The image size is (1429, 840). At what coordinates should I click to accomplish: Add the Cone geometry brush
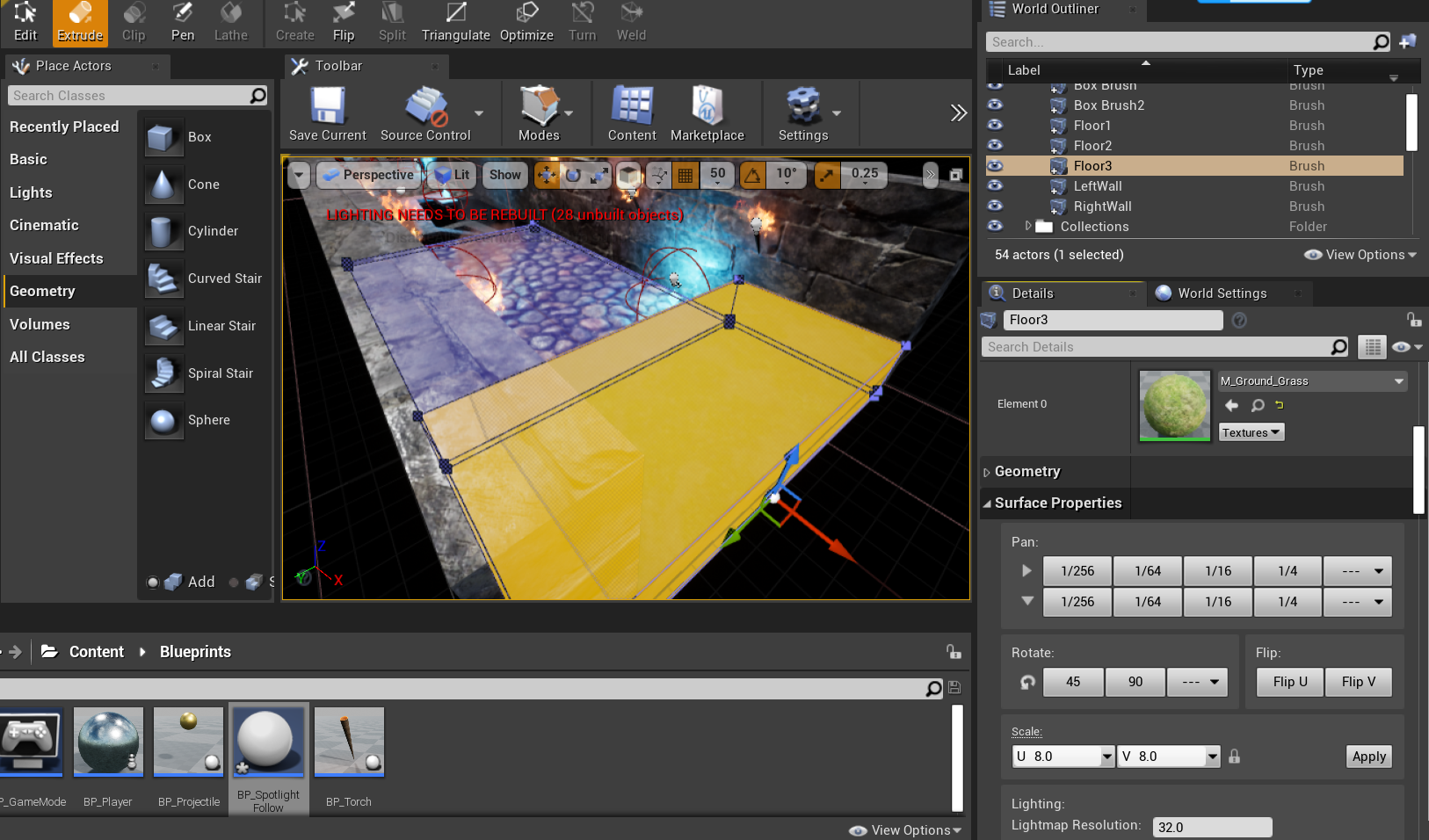205,185
